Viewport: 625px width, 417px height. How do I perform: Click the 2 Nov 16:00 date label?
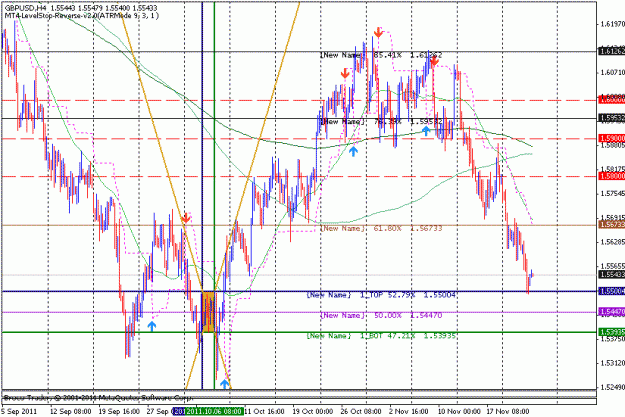point(409,411)
